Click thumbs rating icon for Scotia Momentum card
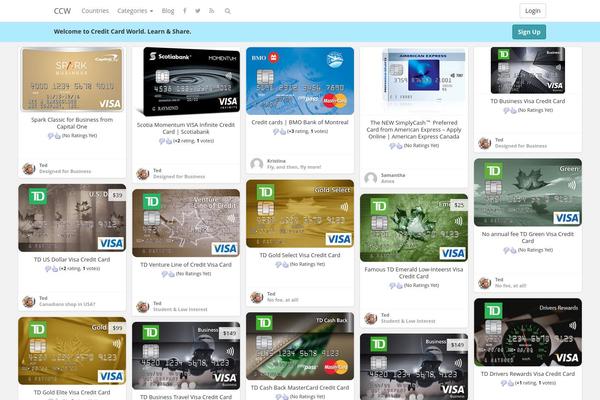600x400 pixels. point(165,141)
